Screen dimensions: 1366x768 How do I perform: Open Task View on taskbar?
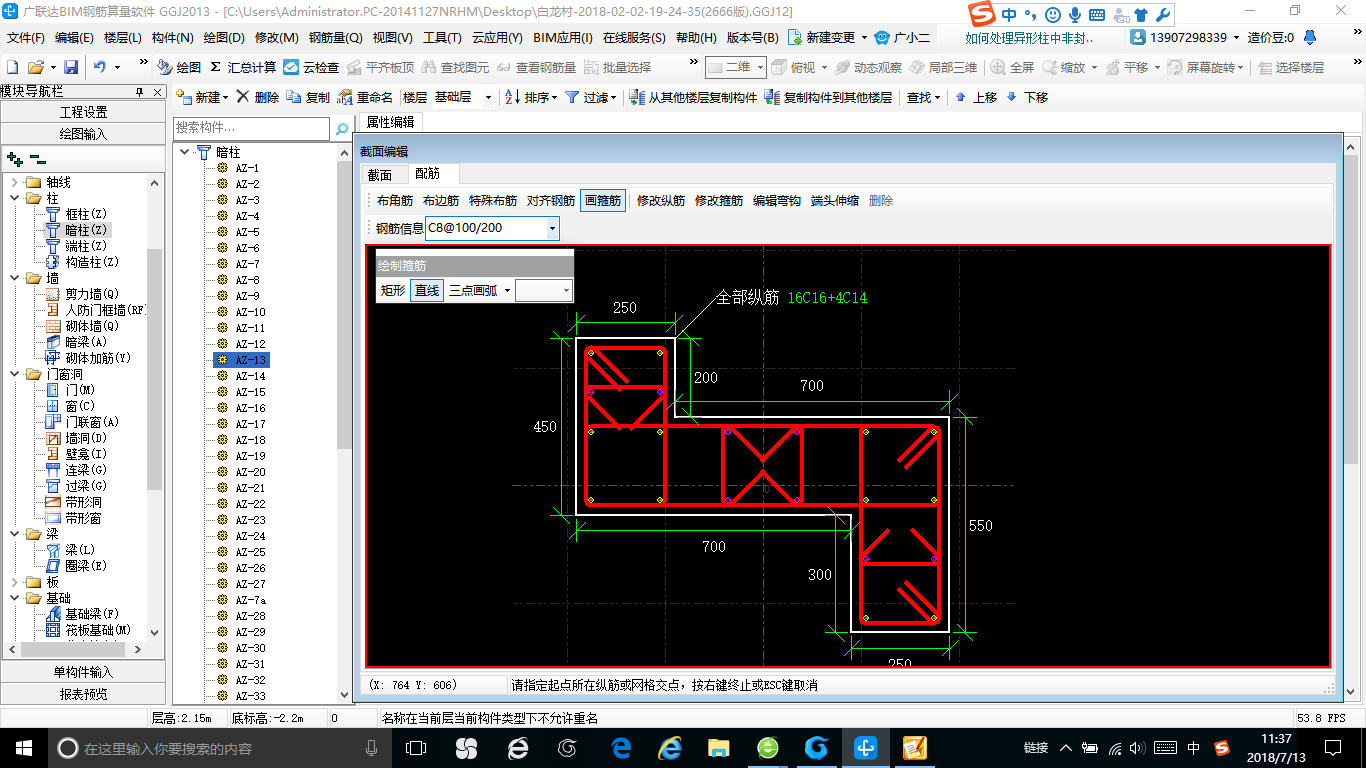coord(415,747)
